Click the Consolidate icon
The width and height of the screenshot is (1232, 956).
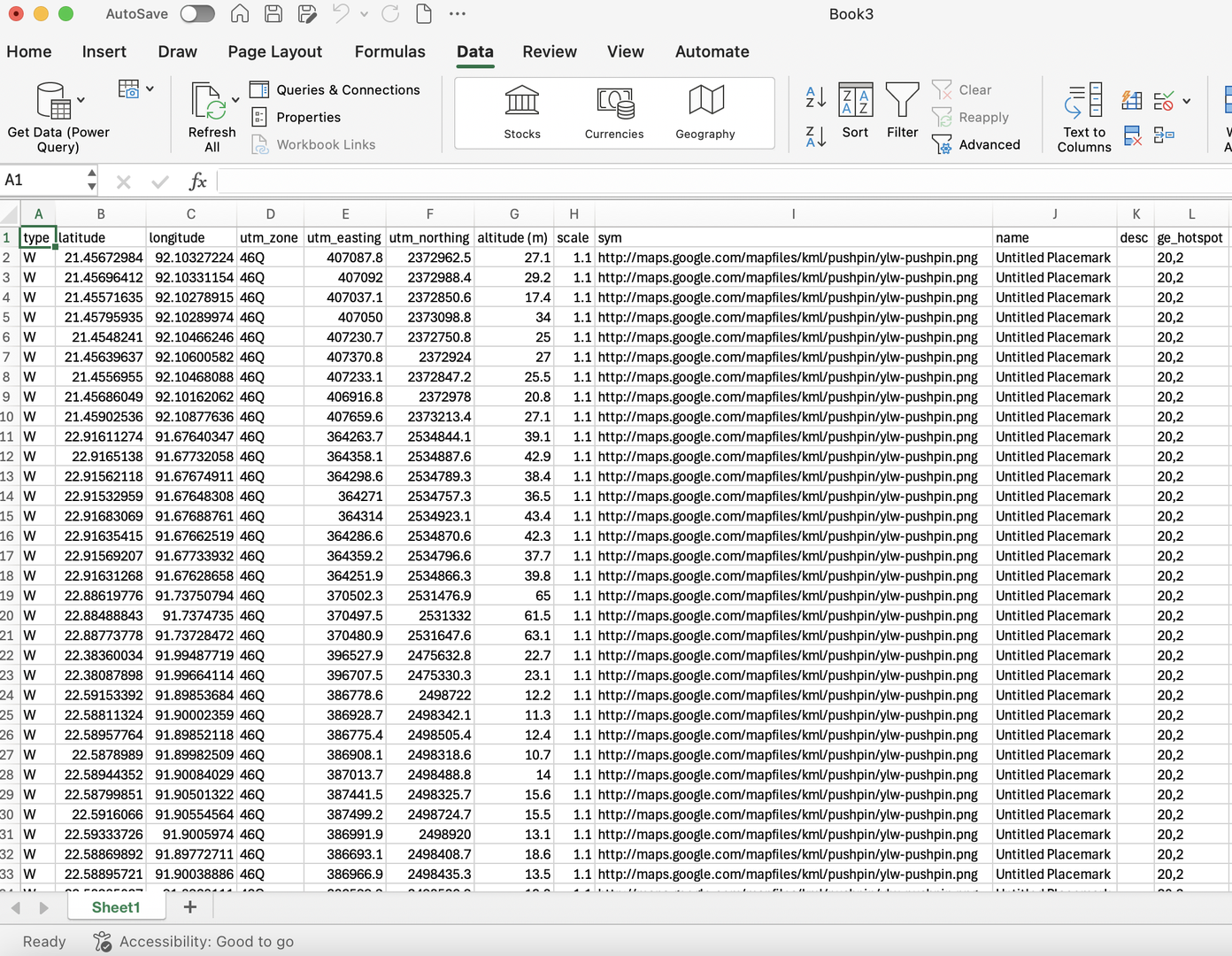[x=1164, y=135]
